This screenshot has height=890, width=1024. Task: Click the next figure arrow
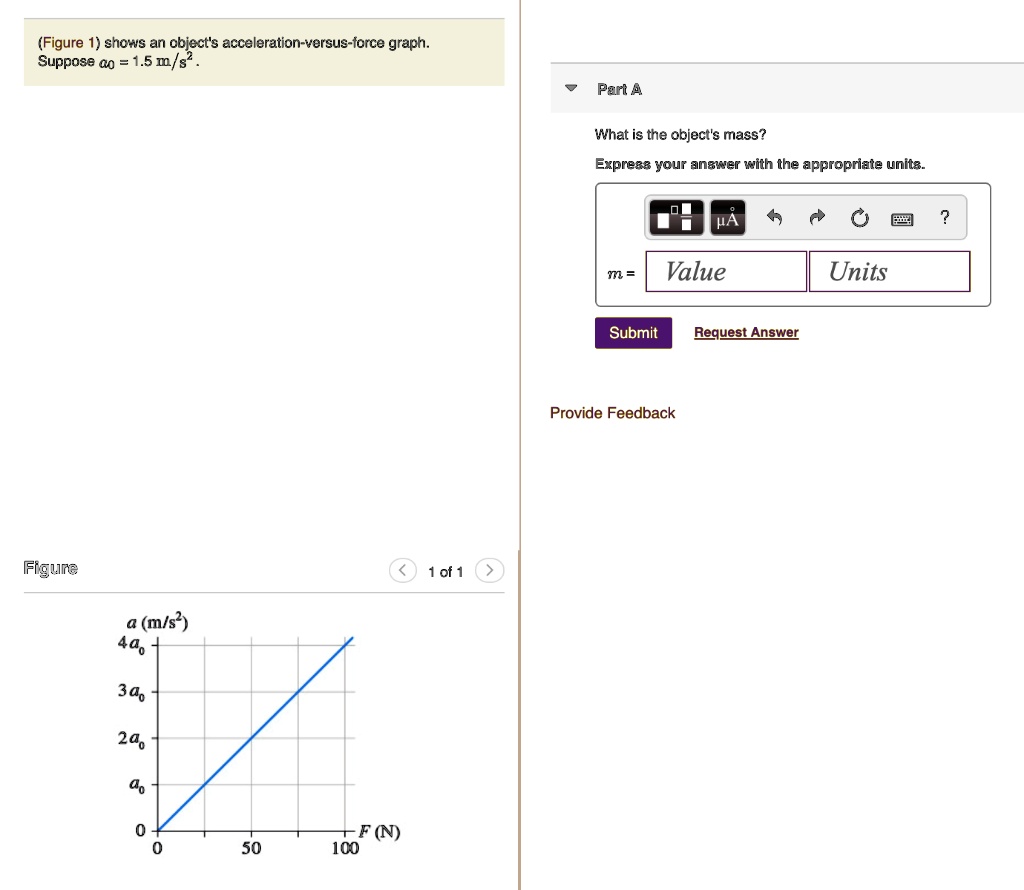pos(489,570)
